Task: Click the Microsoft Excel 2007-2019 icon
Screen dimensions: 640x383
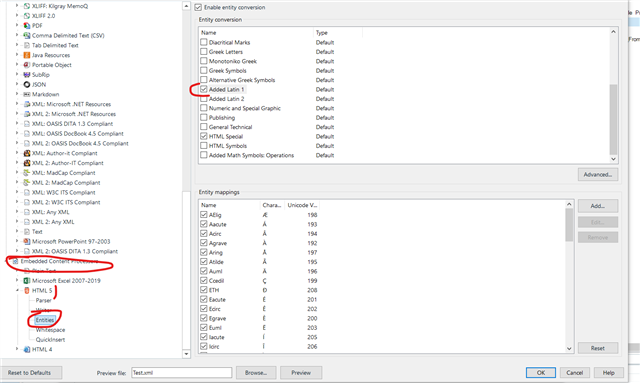Action: [27, 281]
